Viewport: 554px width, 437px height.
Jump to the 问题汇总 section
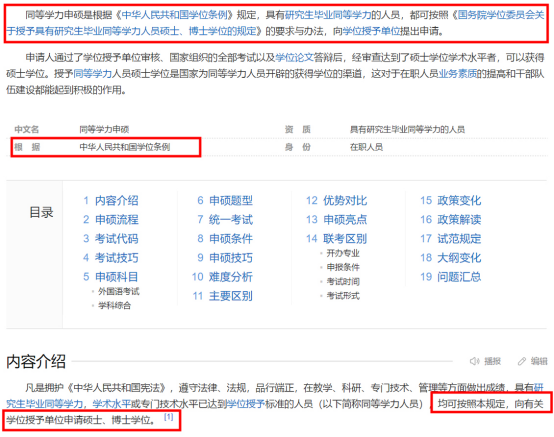pos(459,277)
